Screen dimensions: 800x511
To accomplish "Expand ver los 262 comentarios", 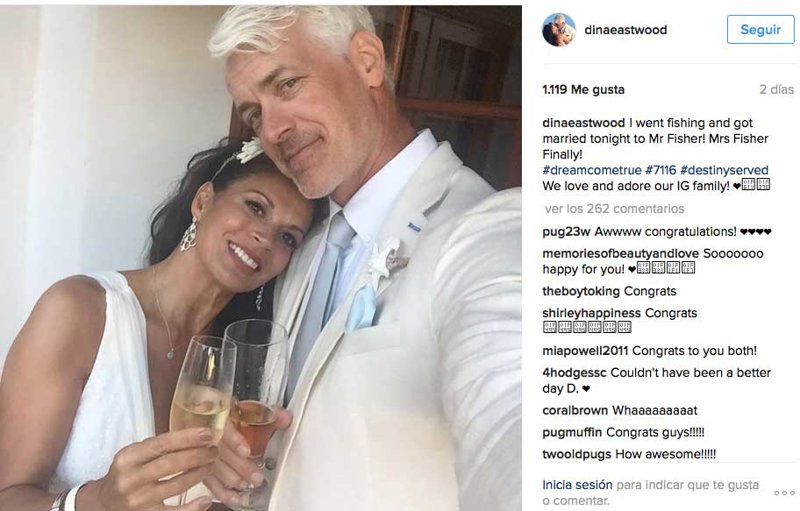I will coord(614,209).
